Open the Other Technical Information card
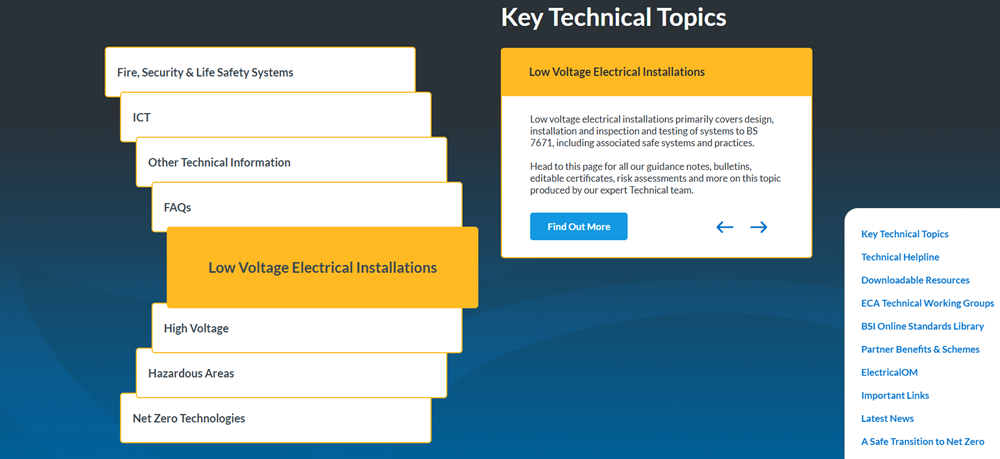 coord(291,160)
